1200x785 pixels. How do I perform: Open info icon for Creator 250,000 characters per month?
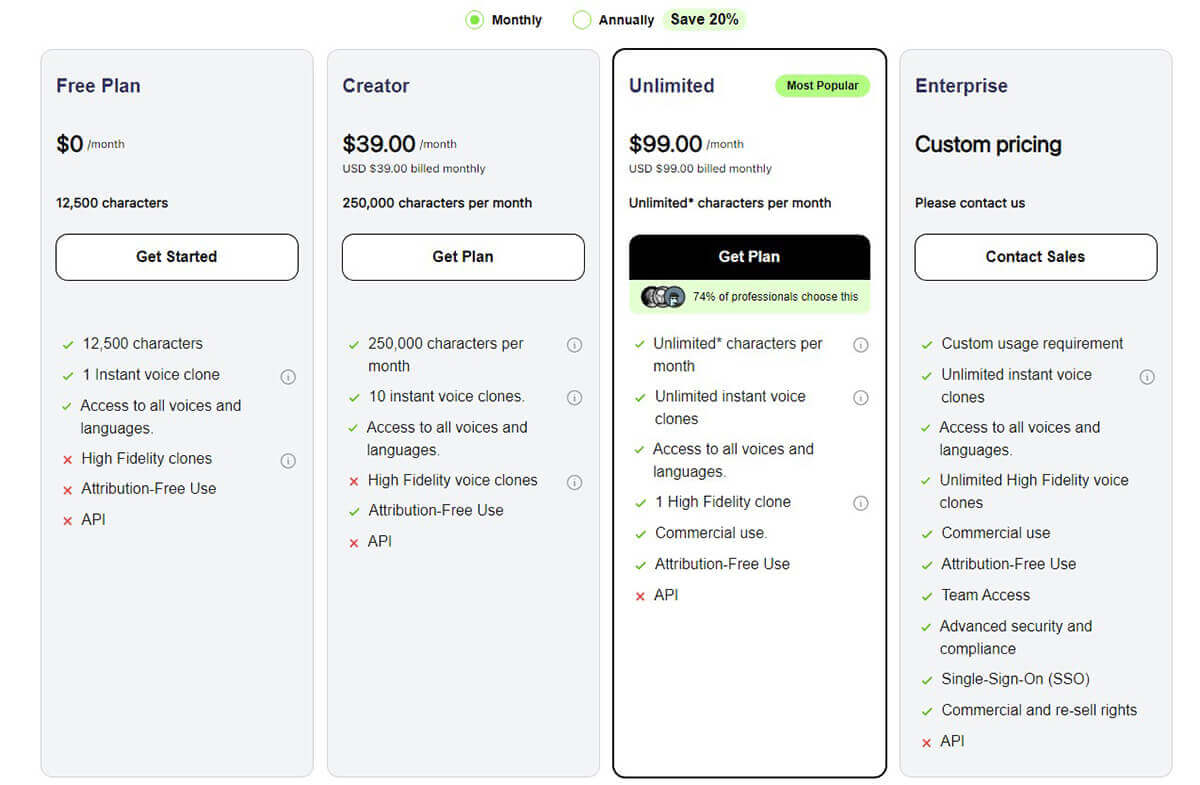coord(574,345)
